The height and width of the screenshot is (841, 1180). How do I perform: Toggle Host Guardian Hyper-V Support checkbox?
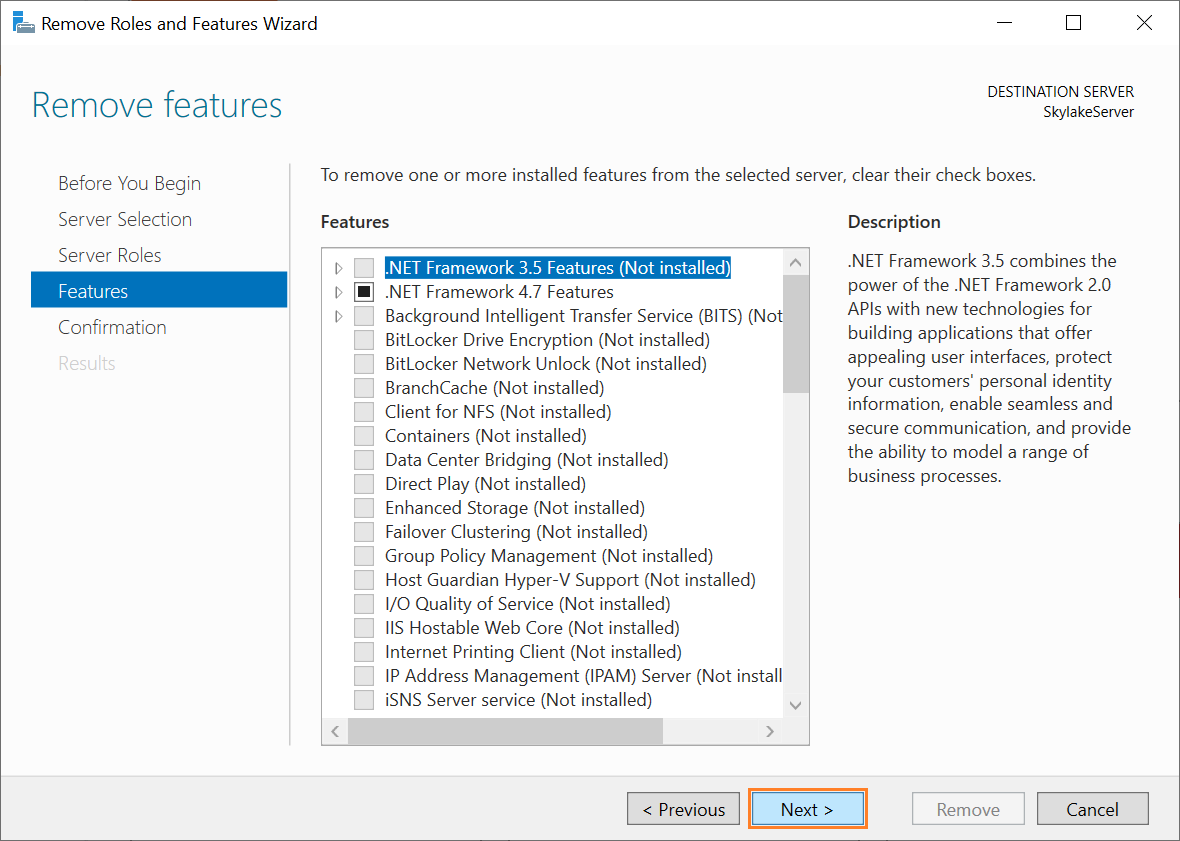click(364, 581)
